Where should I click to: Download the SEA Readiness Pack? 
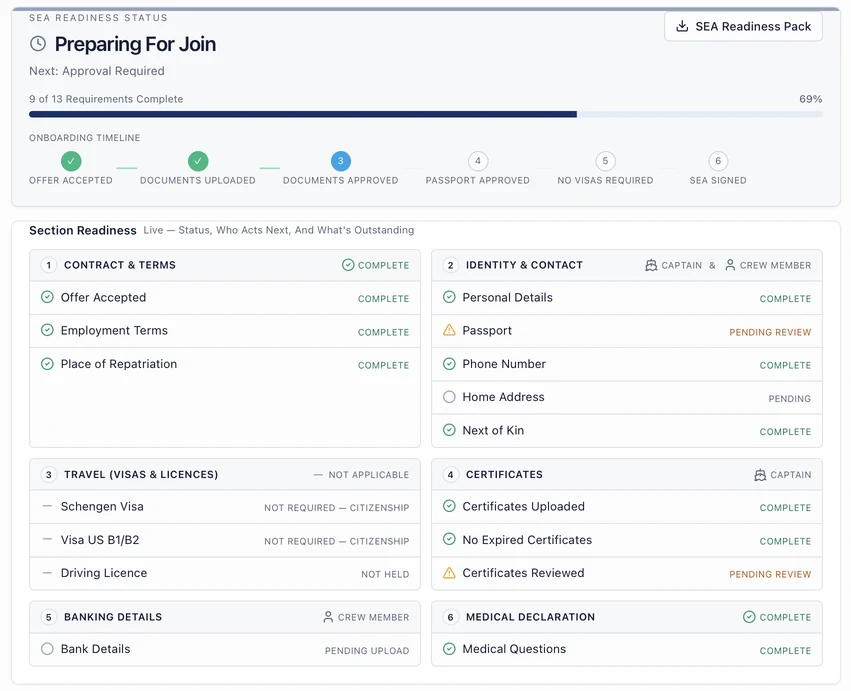743,26
